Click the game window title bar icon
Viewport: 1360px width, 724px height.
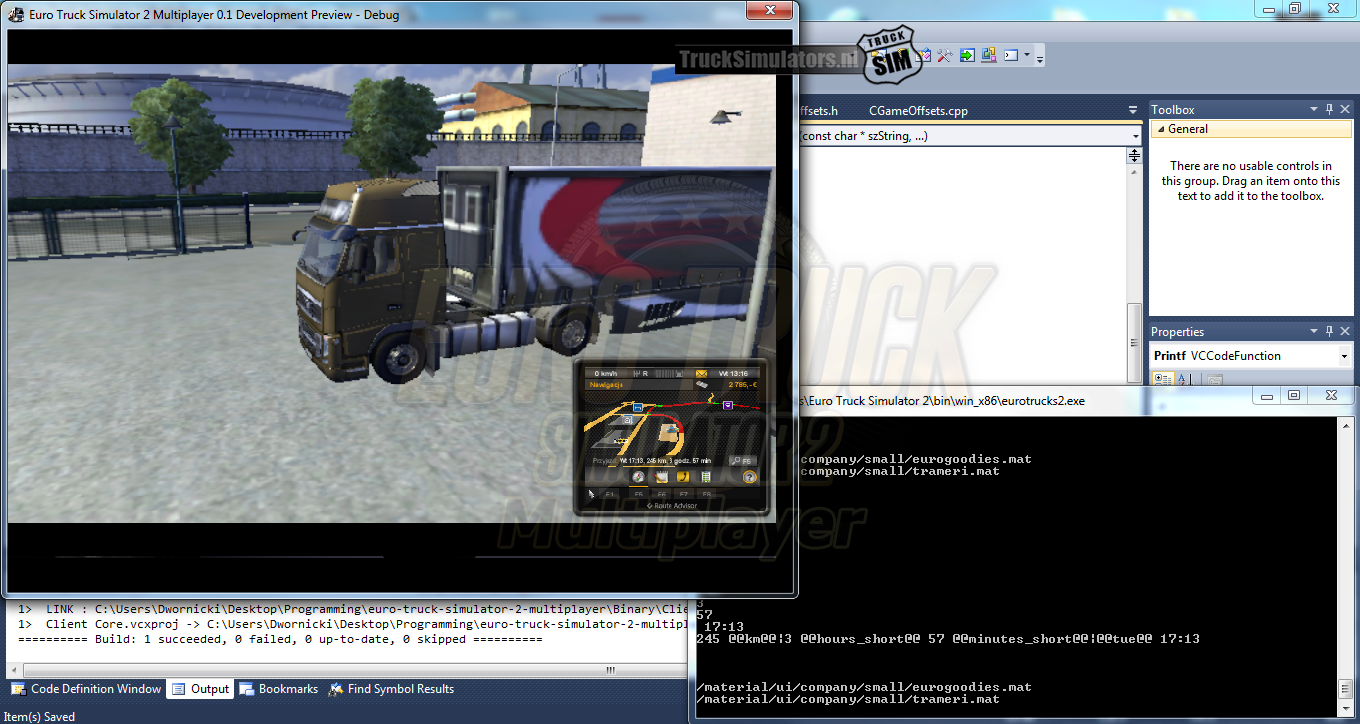(x=16, y=14)
